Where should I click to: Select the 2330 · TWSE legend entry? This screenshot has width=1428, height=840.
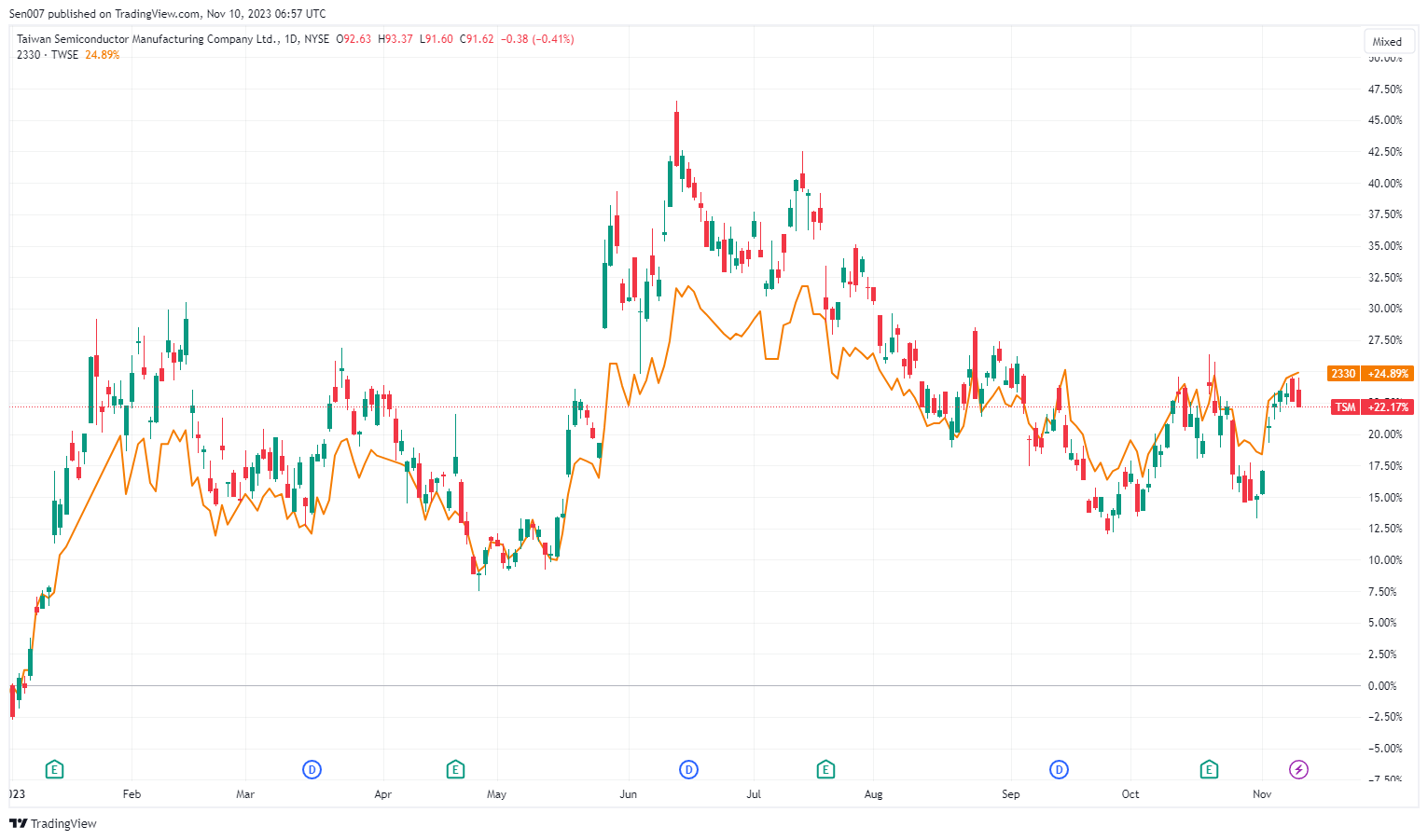pyautogui.click(x=48, y=55)
